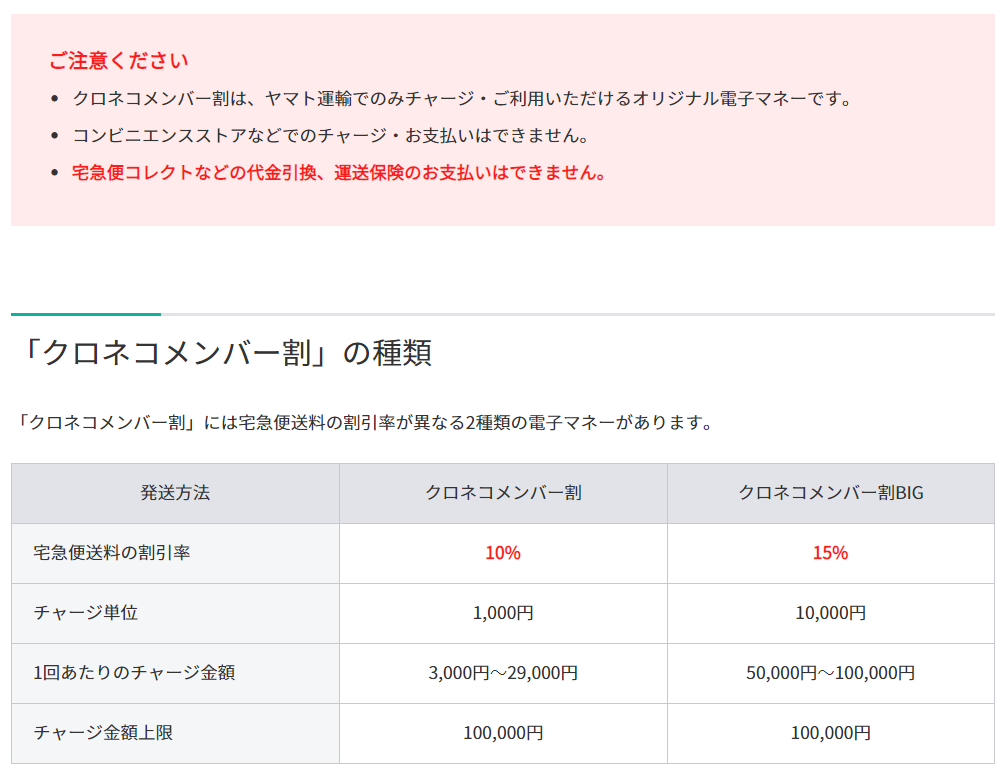Click the 50,000円～100,000円 cell
Viewport: 1006px width, 776px height.
point(831,673)
